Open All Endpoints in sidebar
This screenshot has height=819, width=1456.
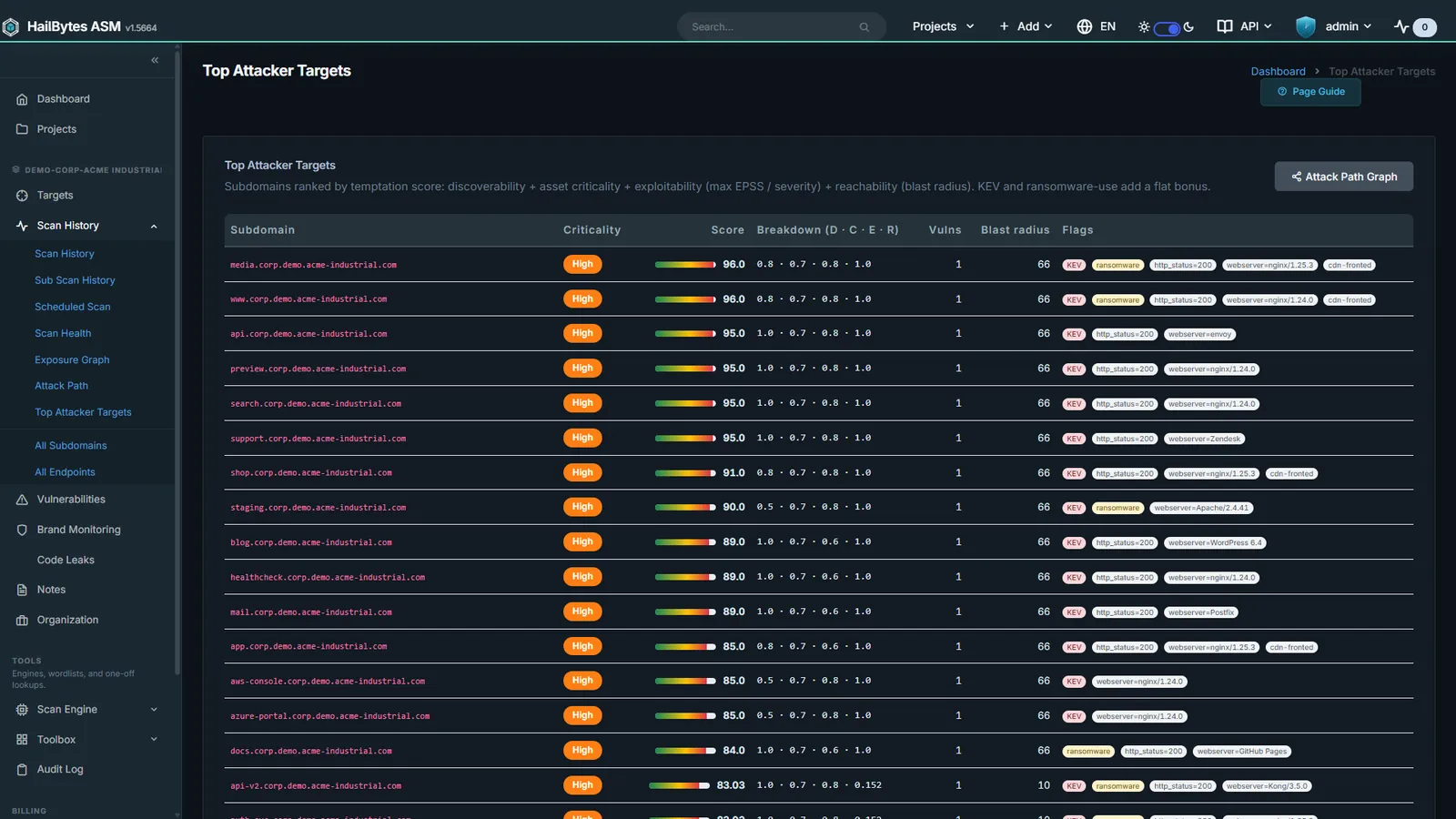coord(65,472)
